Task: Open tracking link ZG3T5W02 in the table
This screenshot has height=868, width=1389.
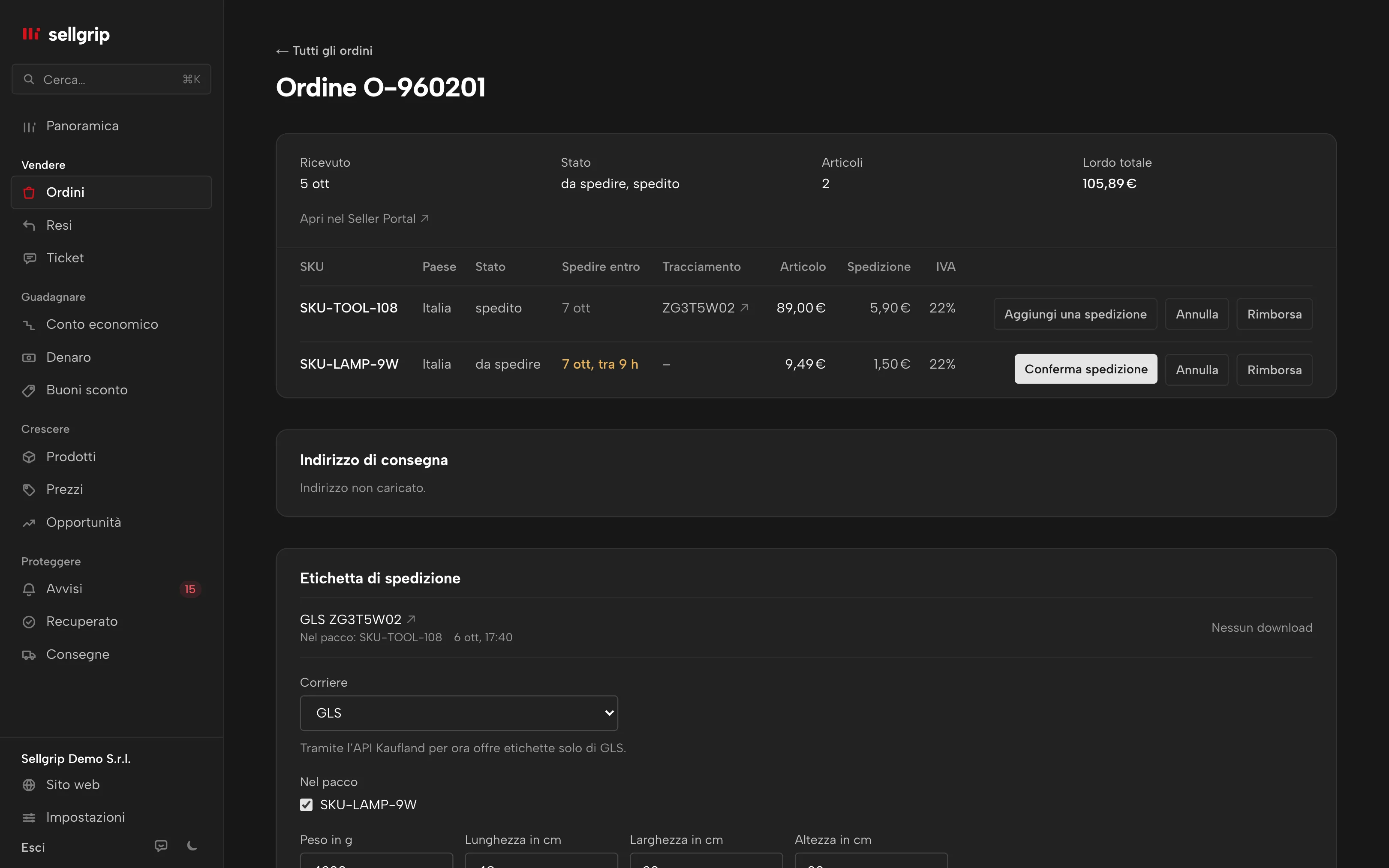Action: point(705,308)
